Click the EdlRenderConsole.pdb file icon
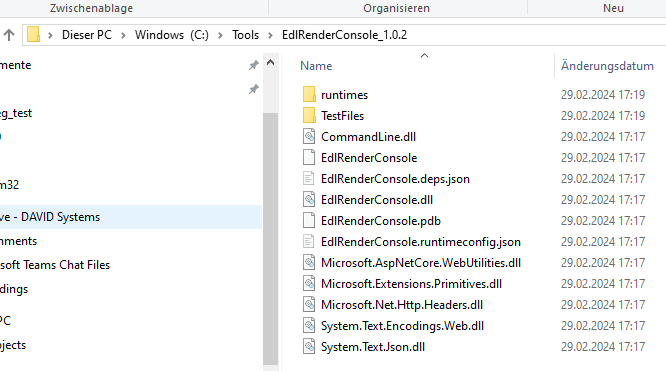666x371 pixels. [x=309, y=221]
